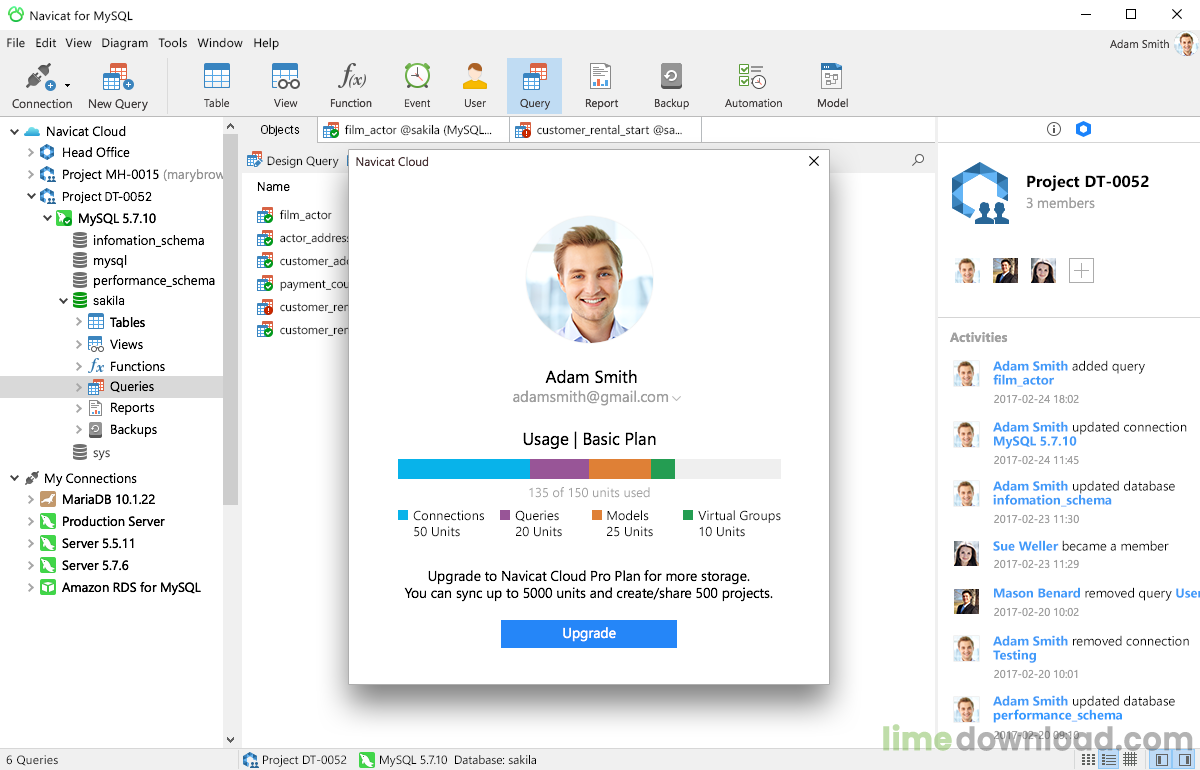Open the email account dropdown arrow
The width and height of the screenshot is (1200, 770).
coord(677,398)
